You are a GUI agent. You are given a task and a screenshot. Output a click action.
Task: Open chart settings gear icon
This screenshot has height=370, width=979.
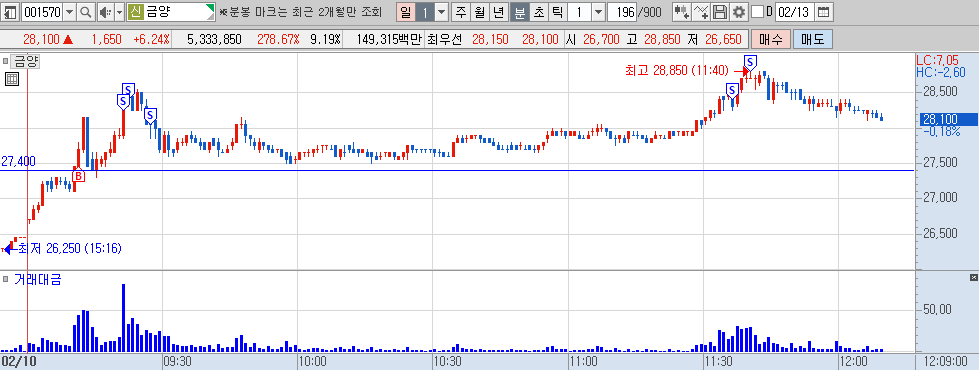coord(739,12)
